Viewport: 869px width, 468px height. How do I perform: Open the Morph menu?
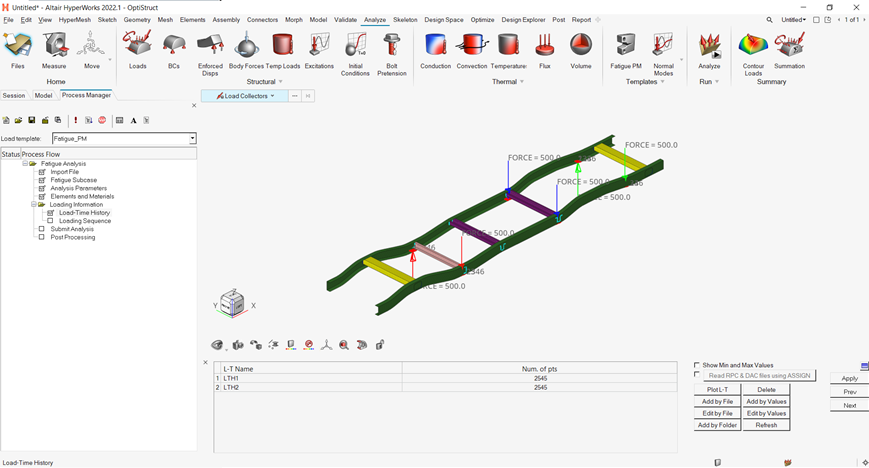(293, 20)
